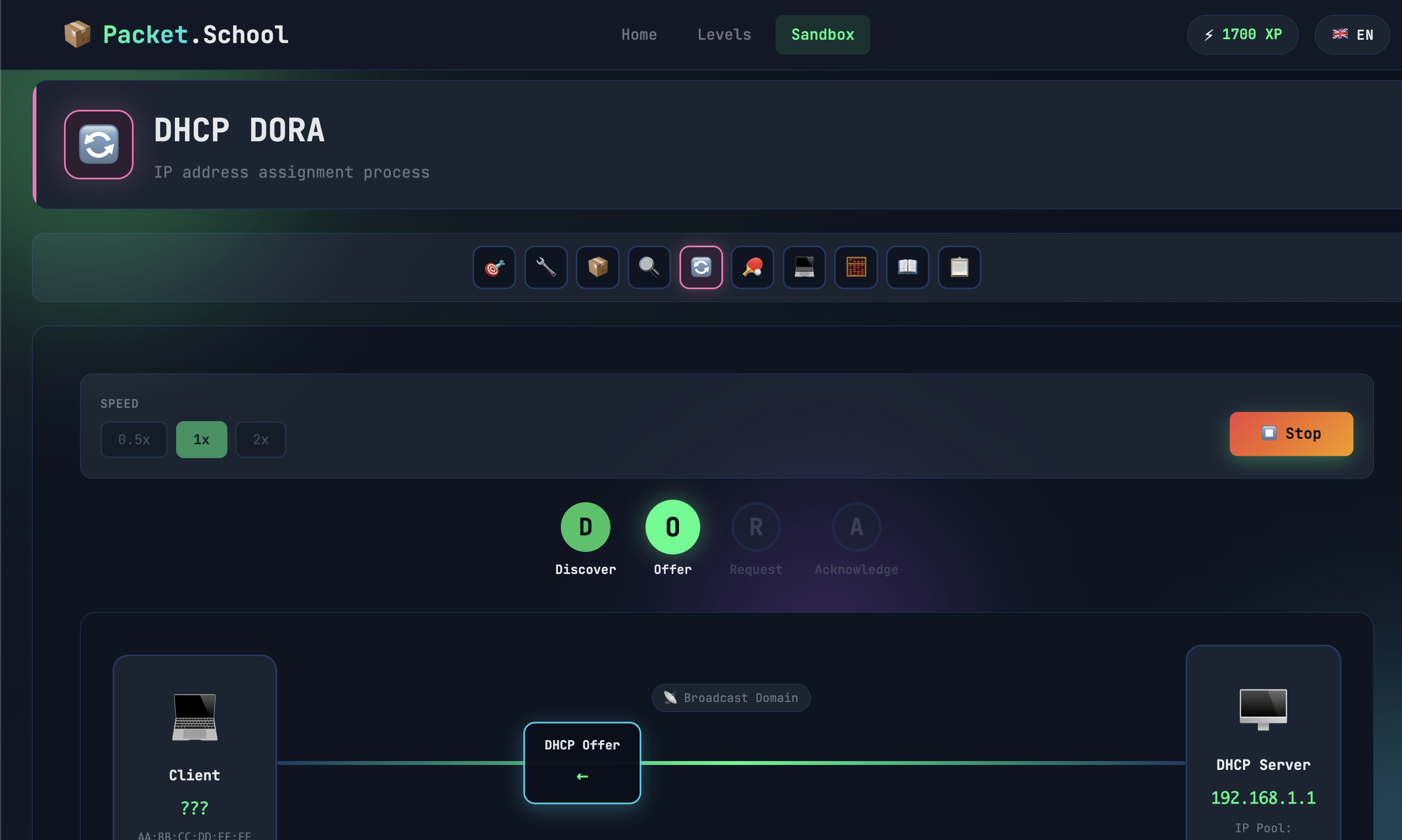Set speed to 0.5x

click(x=134, y=439)
